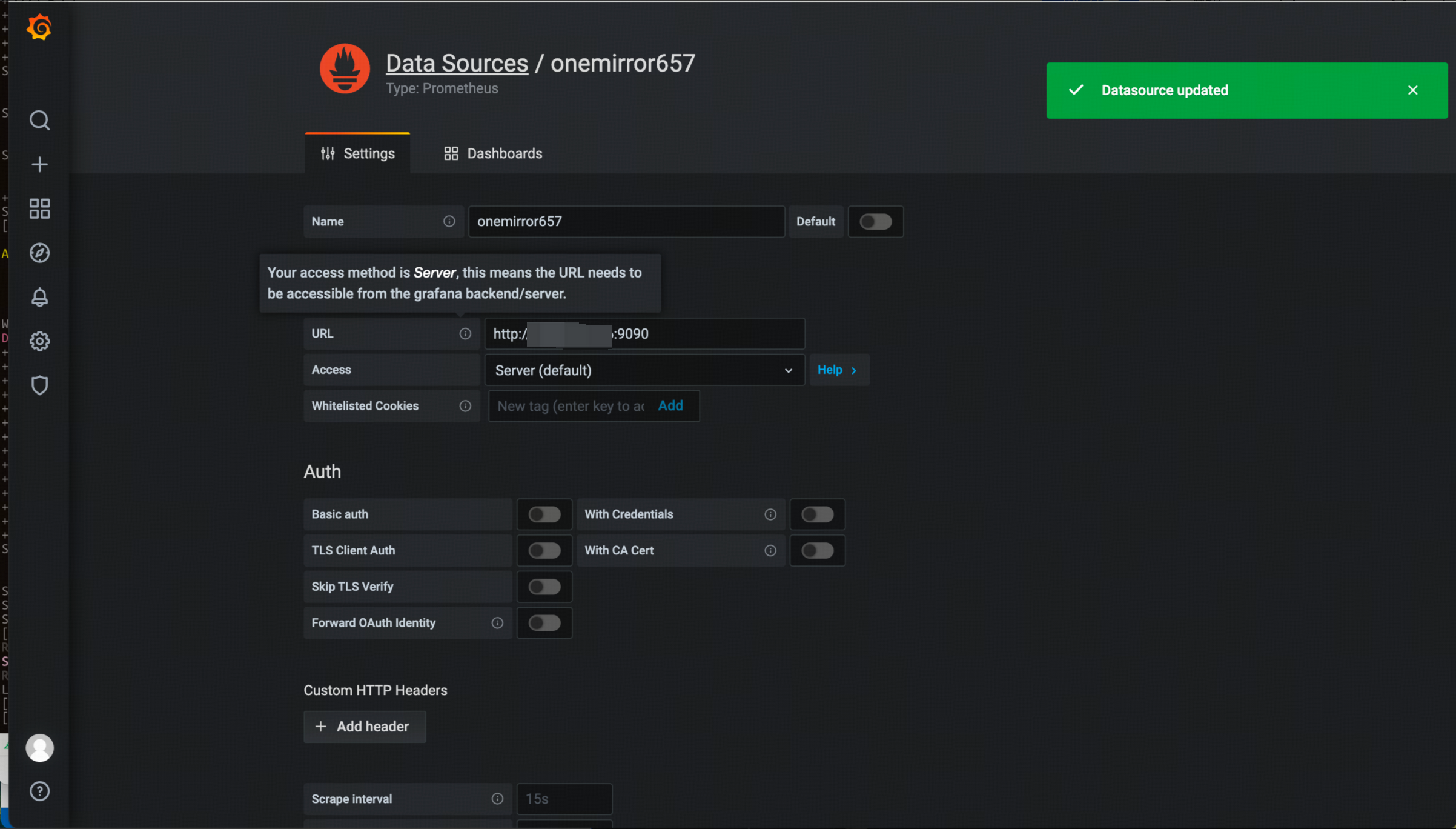Open the user profile avatar

pos(39,748)
